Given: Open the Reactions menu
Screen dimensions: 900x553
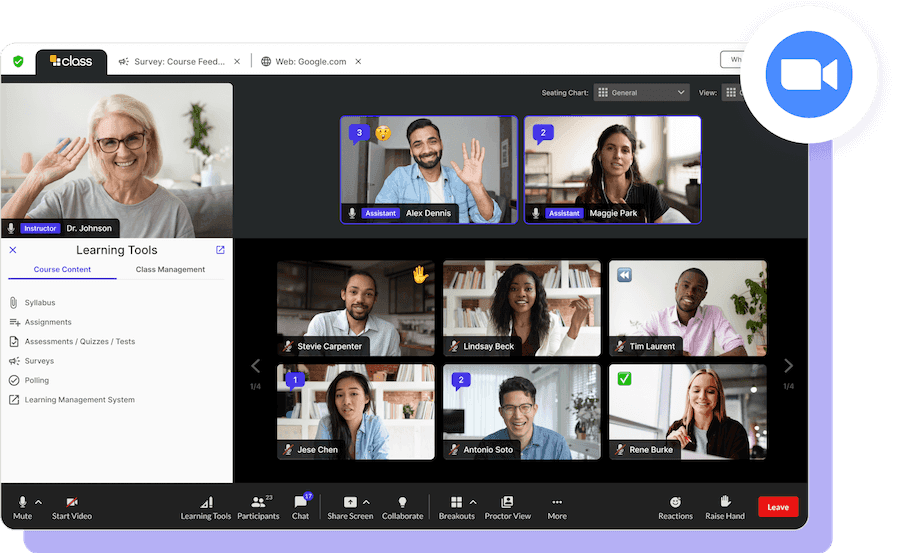Looking at the screenshot, I should (675, 507).
